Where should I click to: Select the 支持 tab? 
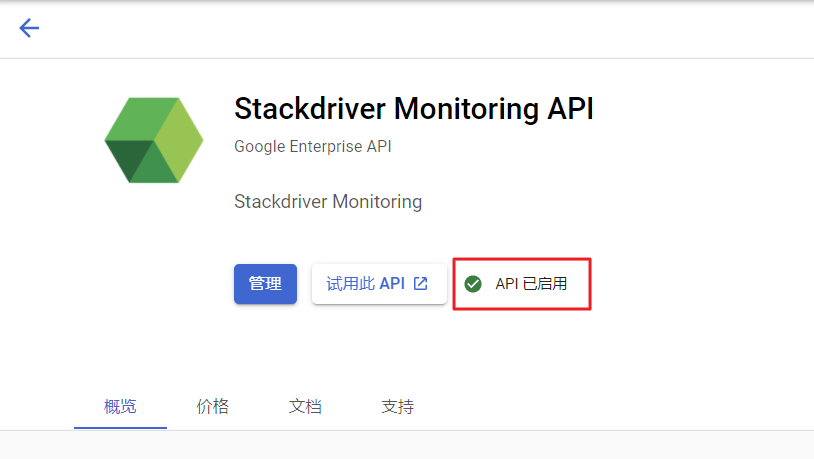tap(397, 407)
